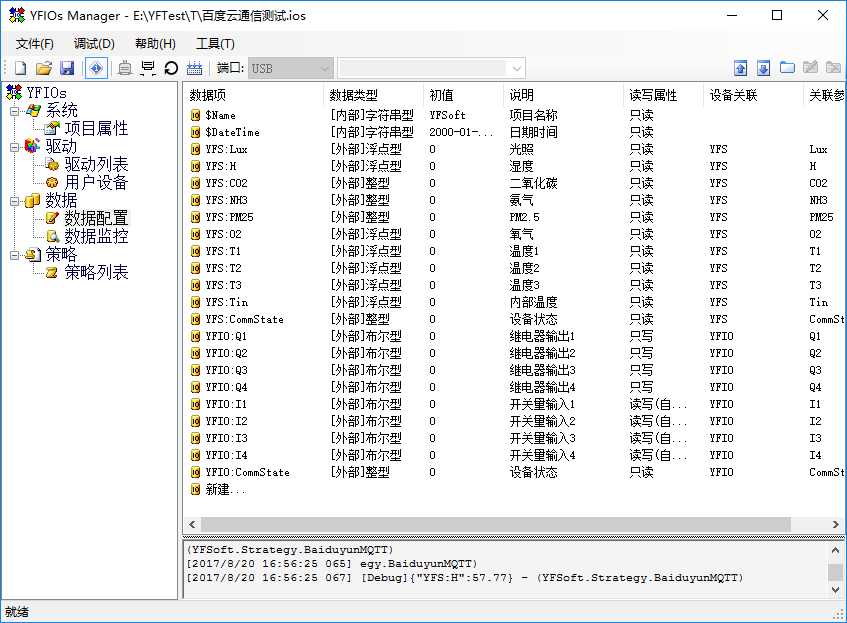Viewport: 847px width, 623px height.
Task: Click the calendar-style toolbar icon
Action: pyautogui.click(x=194, y=68)
